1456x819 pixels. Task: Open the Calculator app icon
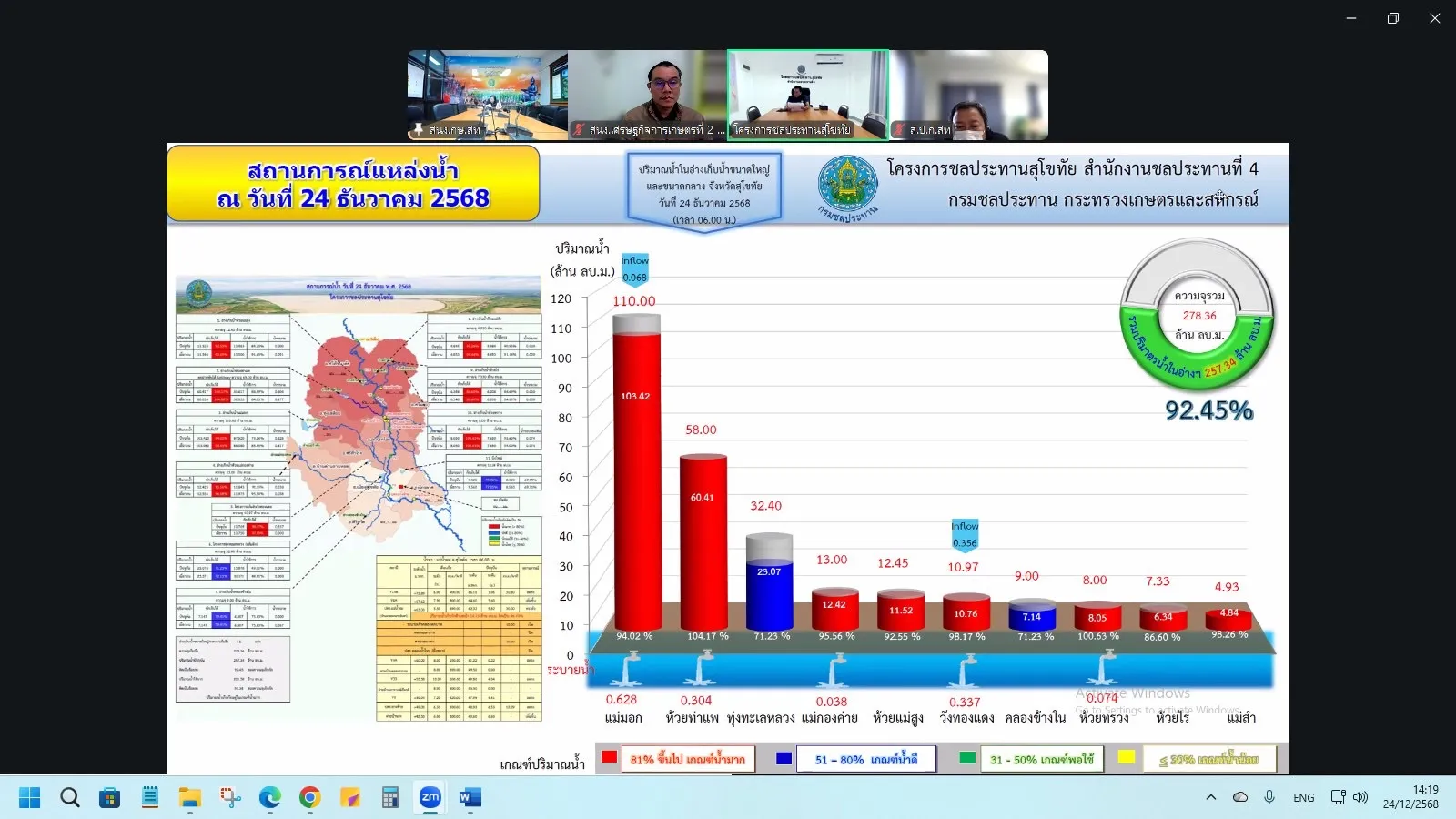pyautogui.click(x=389, y=798)
